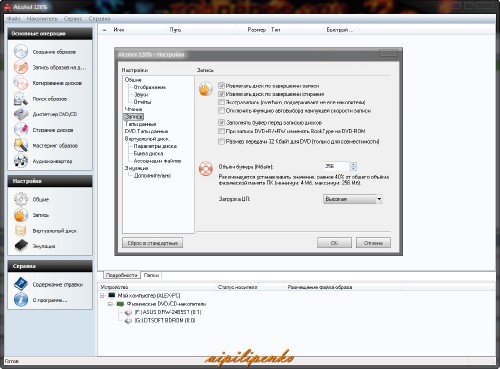
Task: Open О программе info icon
Action: point(21,300)
